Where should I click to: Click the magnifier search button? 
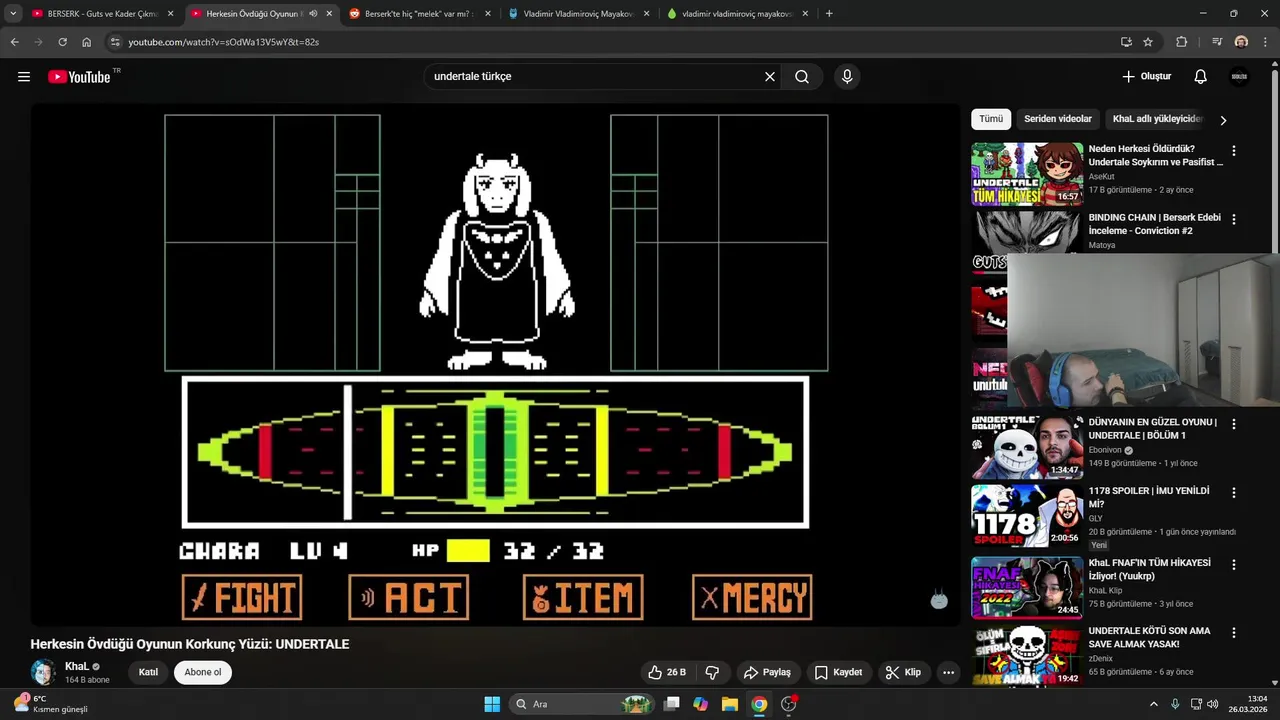click(802, 77)
